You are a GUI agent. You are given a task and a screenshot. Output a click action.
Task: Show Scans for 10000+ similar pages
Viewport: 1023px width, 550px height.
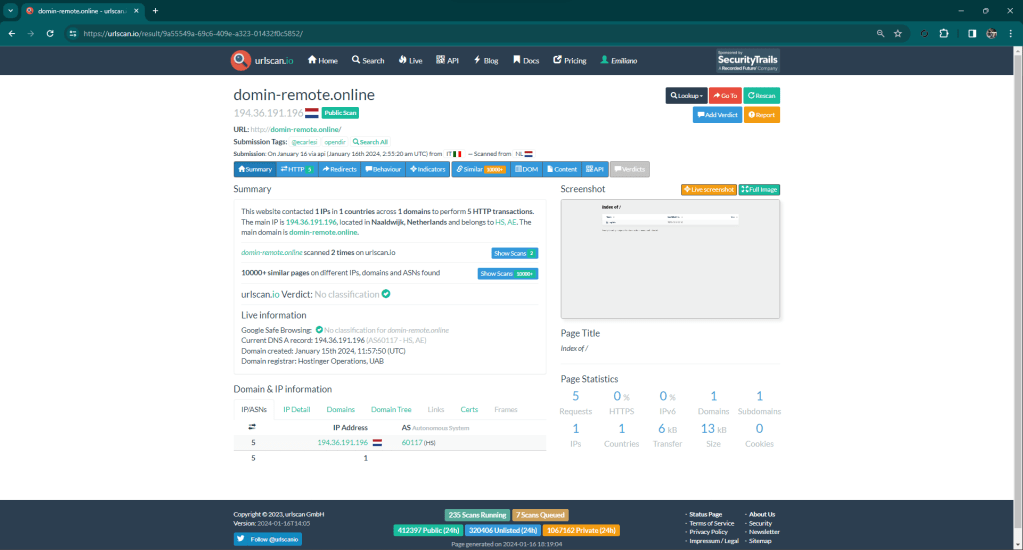507,273
